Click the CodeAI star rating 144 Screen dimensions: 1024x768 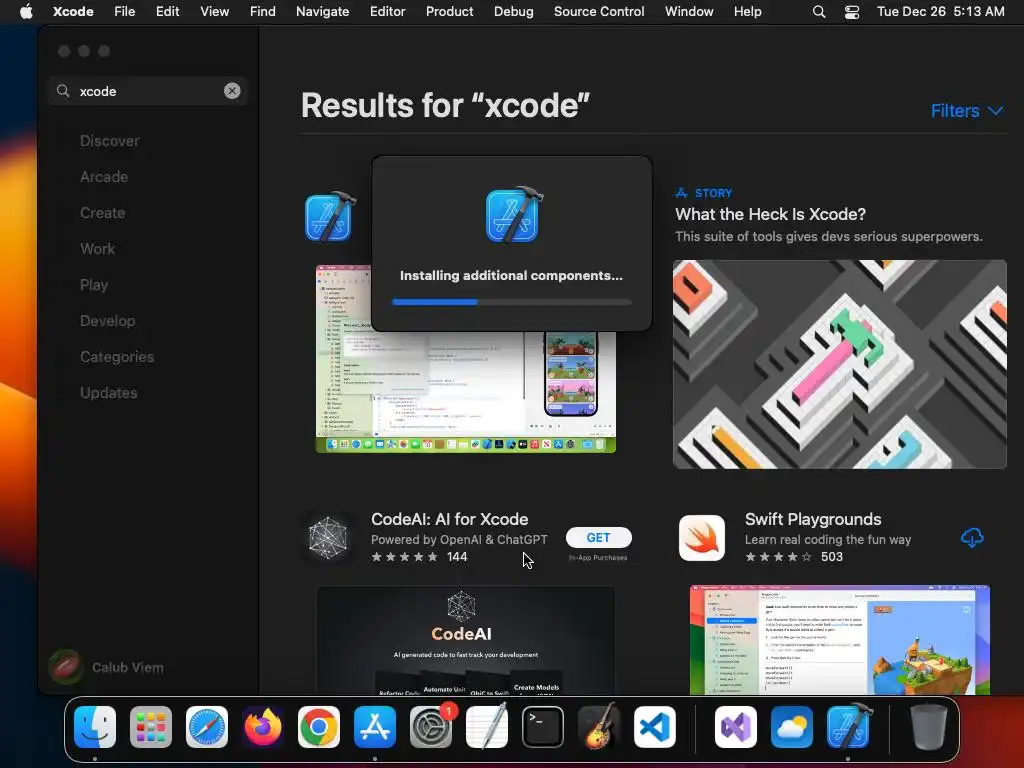tap(419, 557)
